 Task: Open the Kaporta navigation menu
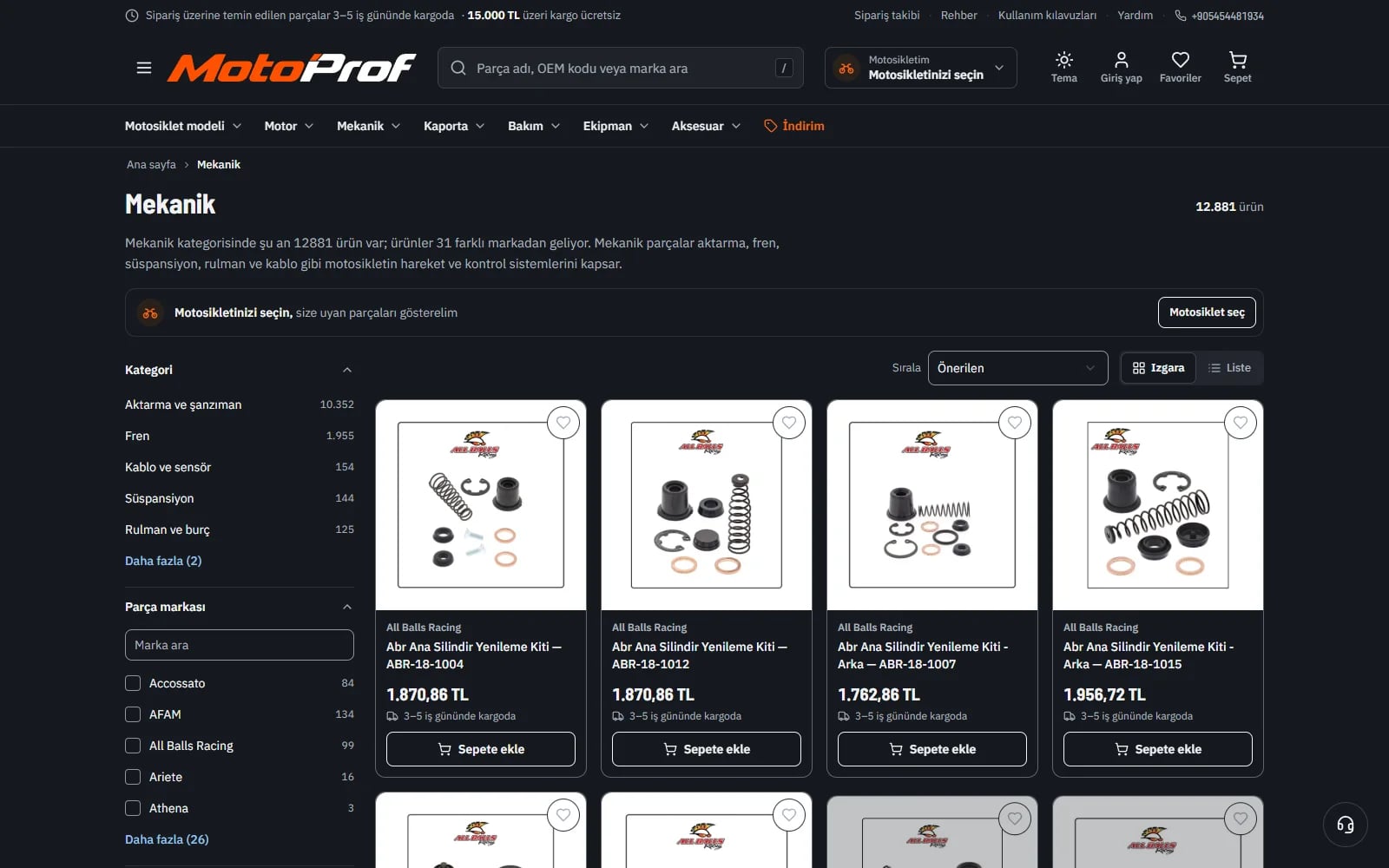tap(454, 126)
